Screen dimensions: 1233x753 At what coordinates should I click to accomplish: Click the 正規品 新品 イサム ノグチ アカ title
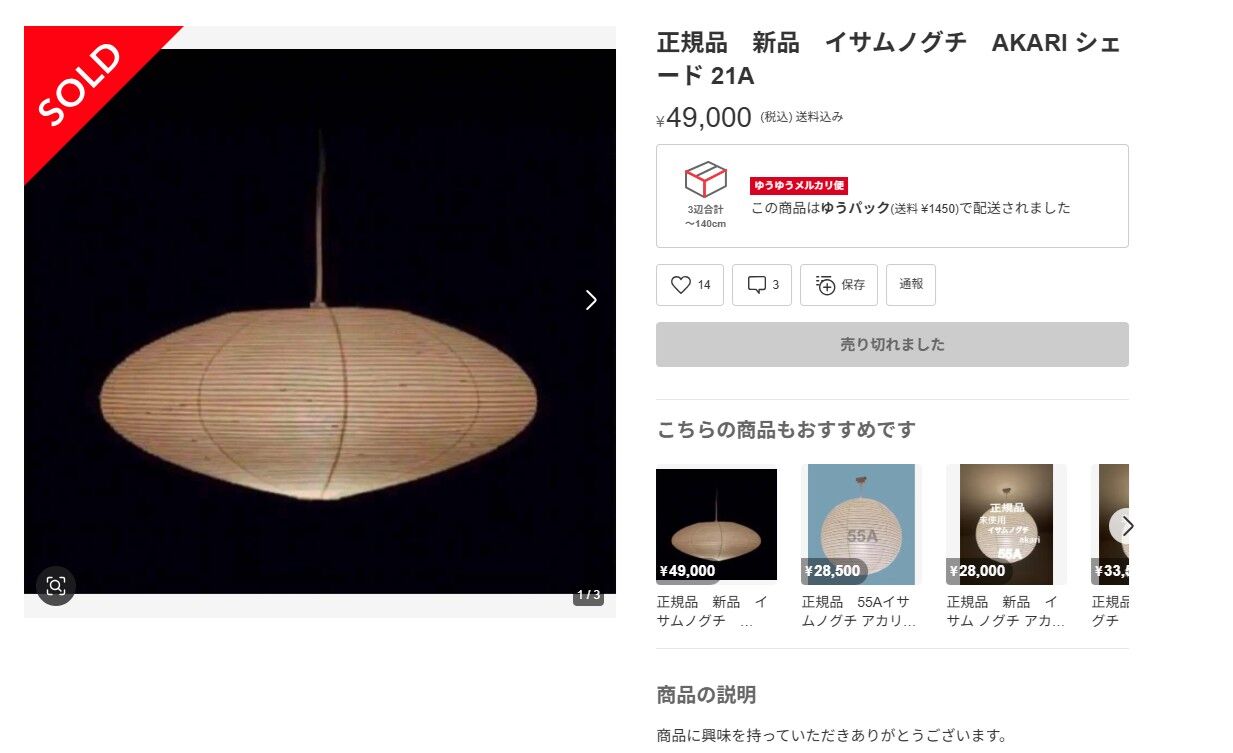pyautogui.click(x=1005, y=611)
